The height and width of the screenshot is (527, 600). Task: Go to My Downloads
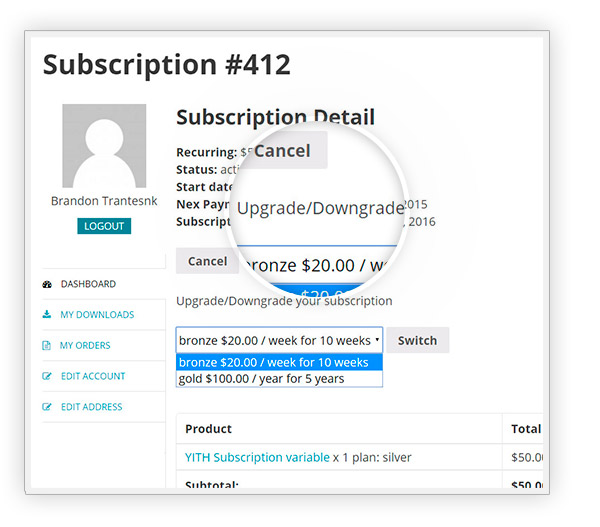(x=97, y=315)
